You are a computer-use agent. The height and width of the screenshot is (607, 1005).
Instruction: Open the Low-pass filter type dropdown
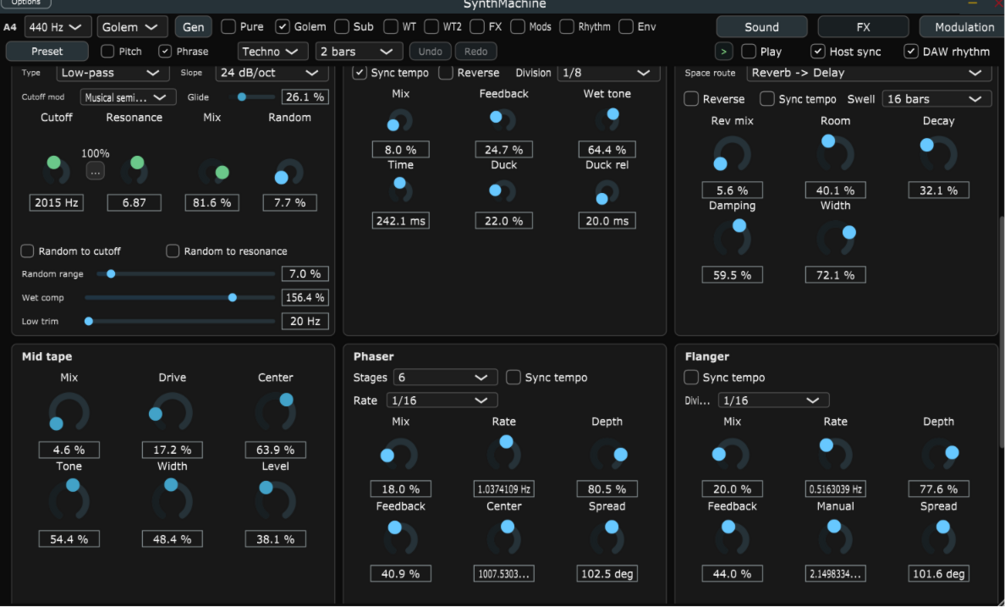click(113, 72)
